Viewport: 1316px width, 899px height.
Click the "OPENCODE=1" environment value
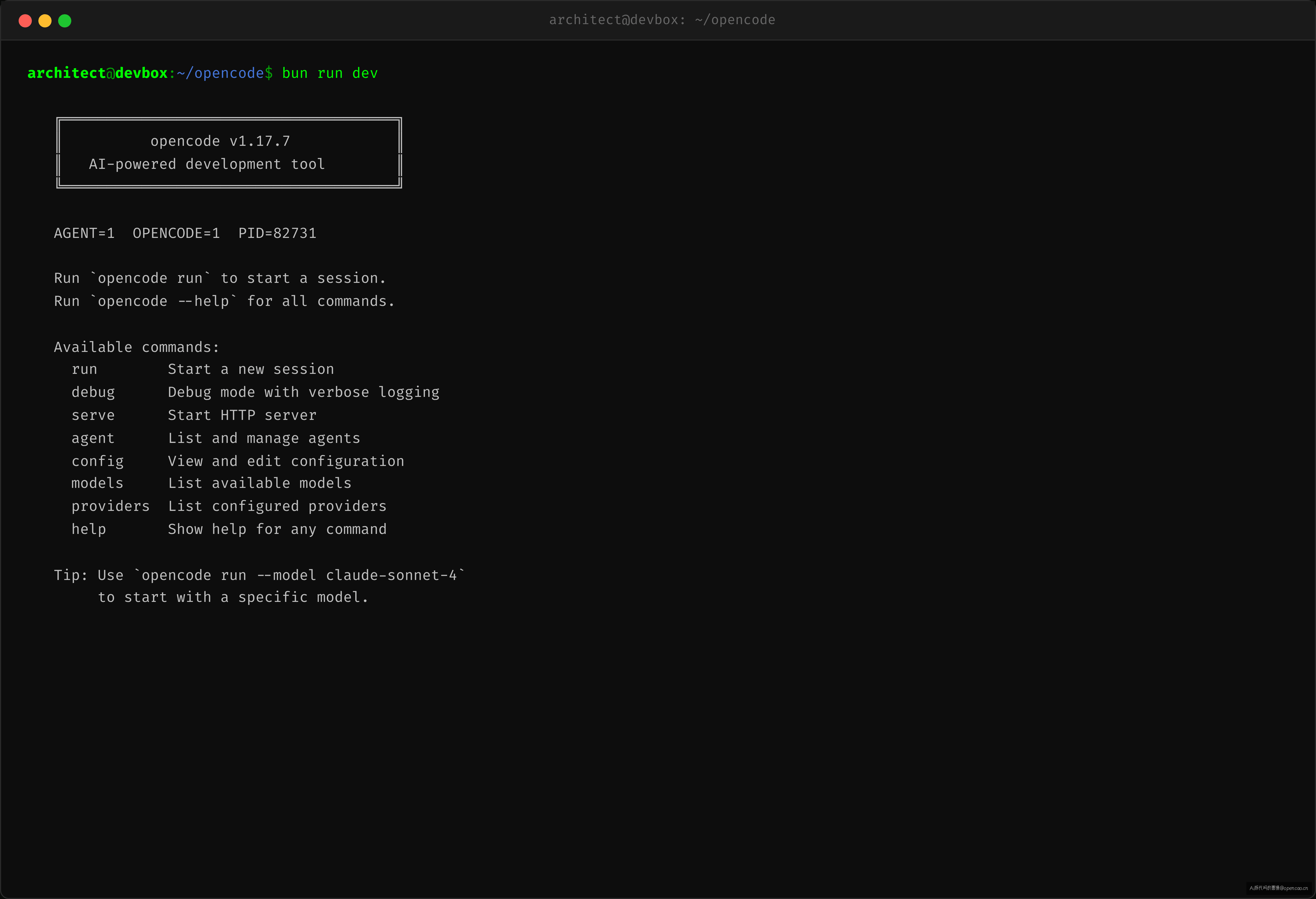click(176, 233)
